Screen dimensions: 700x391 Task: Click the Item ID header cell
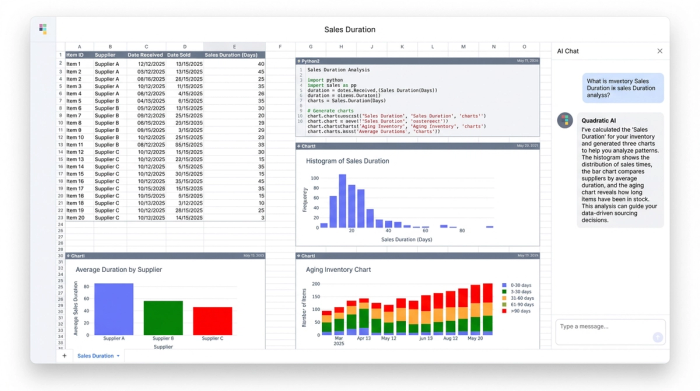(79, 55)
